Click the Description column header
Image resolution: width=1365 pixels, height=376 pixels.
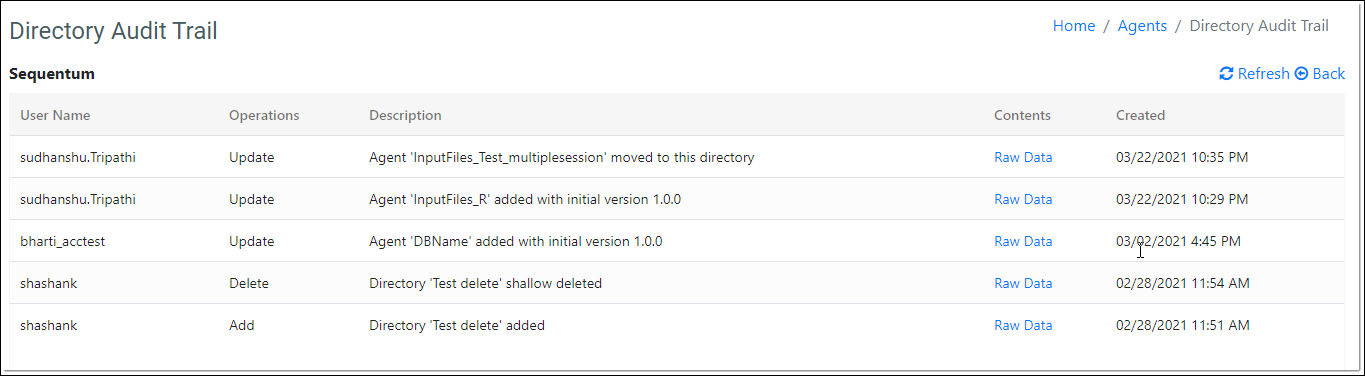[405, 115]
